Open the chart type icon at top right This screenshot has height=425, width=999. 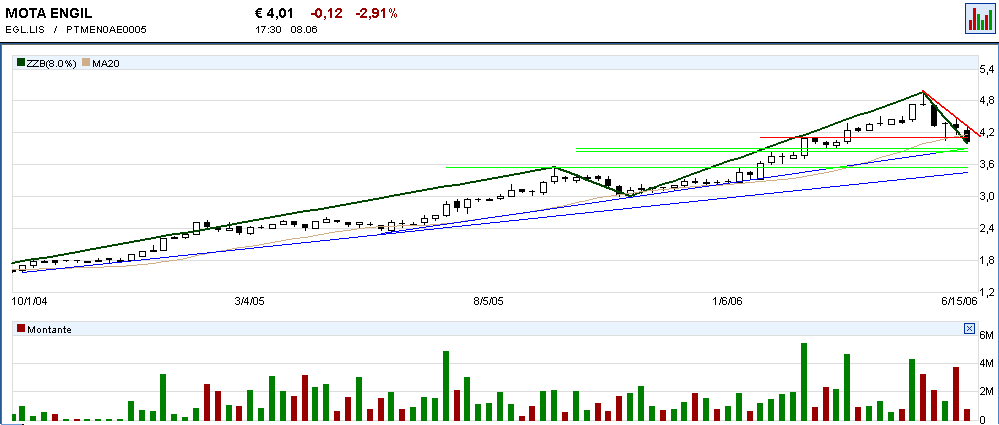coord(979,17)
